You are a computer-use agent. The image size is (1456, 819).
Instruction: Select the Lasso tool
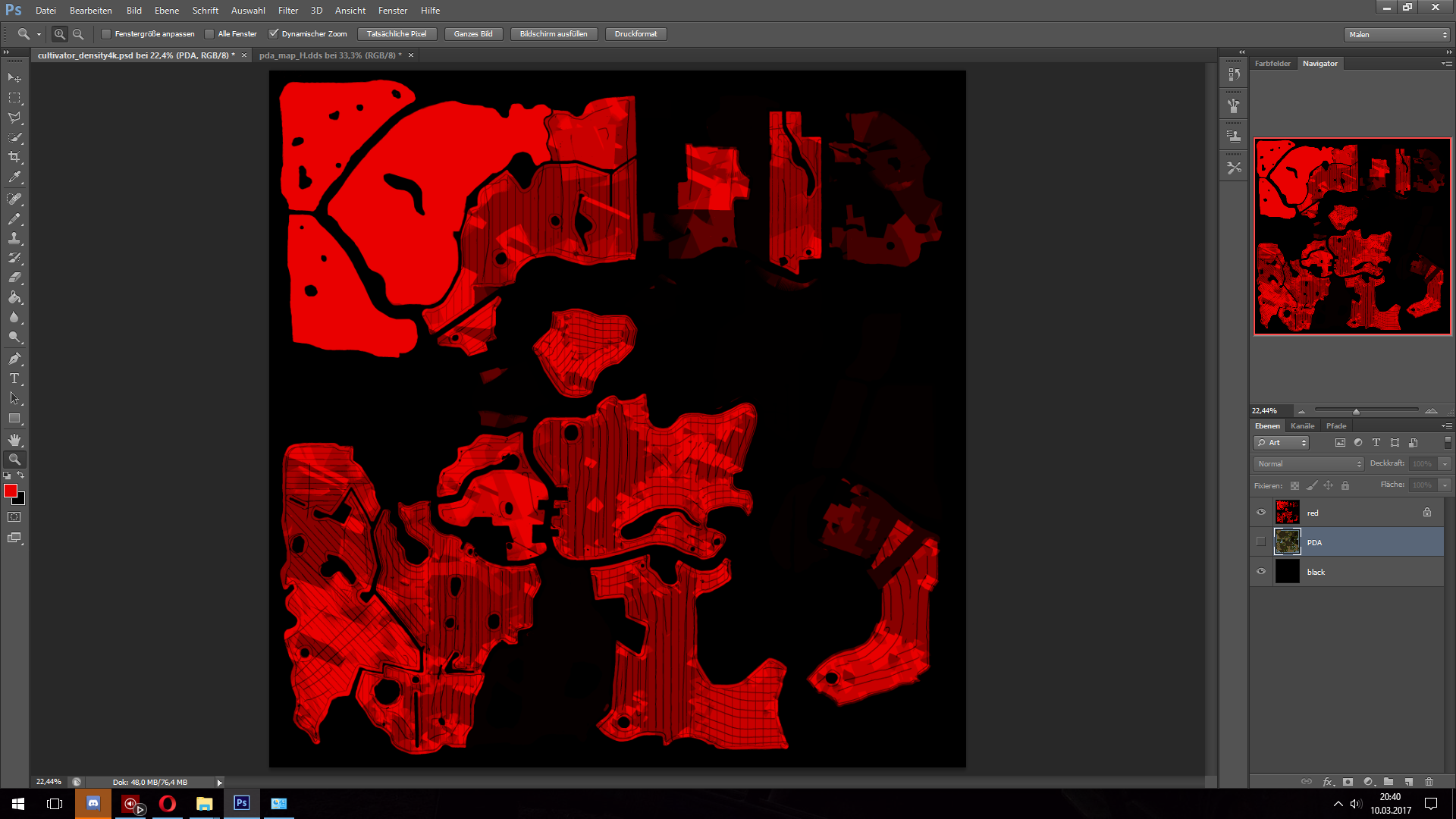[x=14, y=118]
